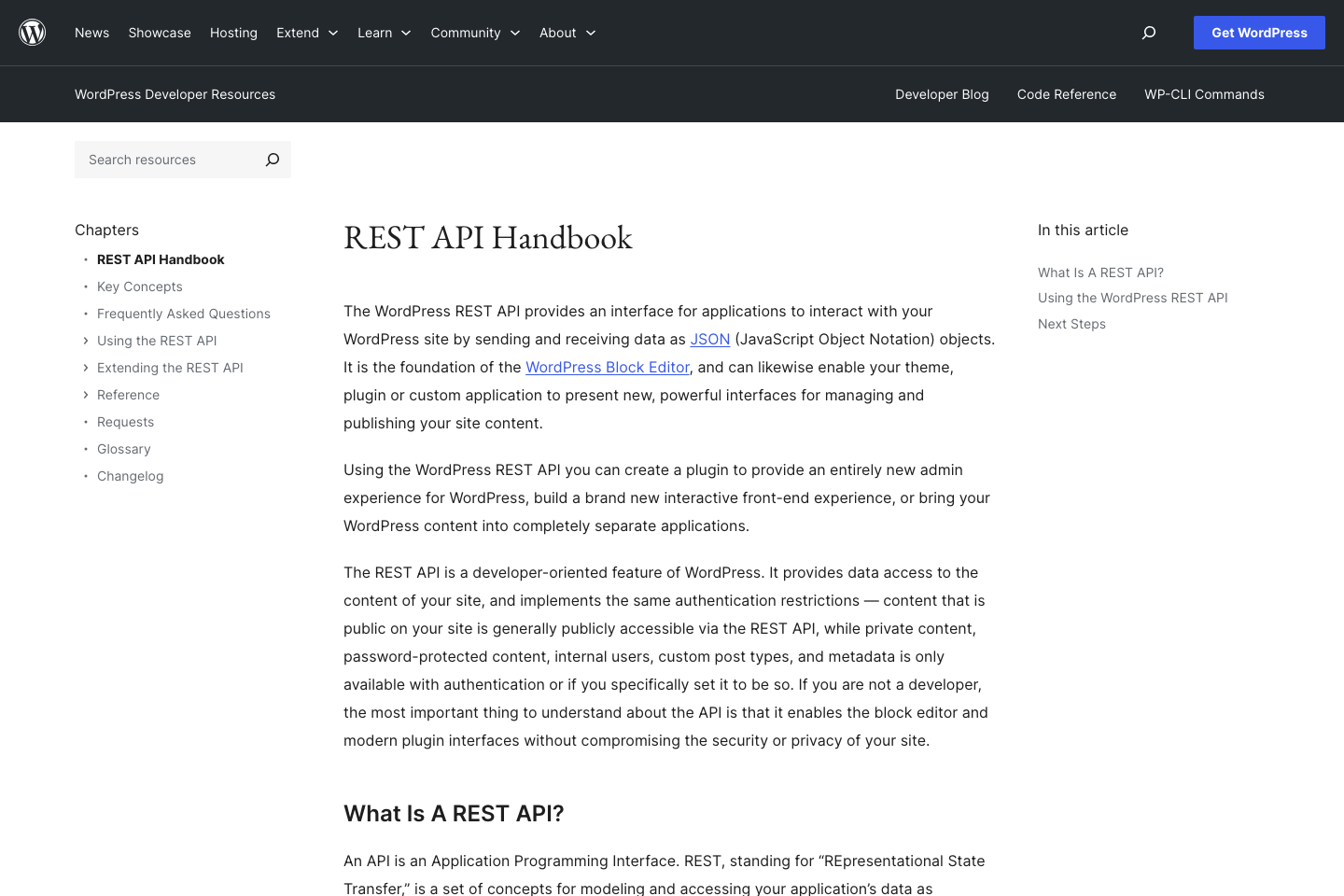This screenshot has height=896, width=1344.
Task: Click the Get WordPress button
Action: tap(1259, 33)
